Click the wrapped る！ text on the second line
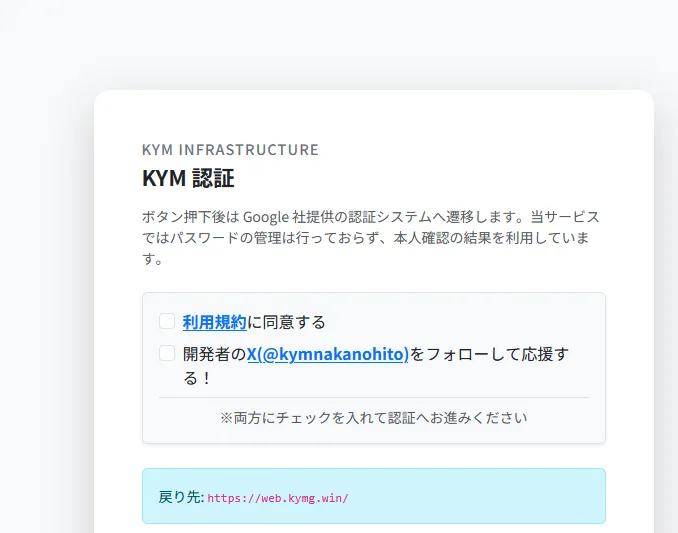The width and height of the screenshot is (678, 533). (x=197, y=379)
